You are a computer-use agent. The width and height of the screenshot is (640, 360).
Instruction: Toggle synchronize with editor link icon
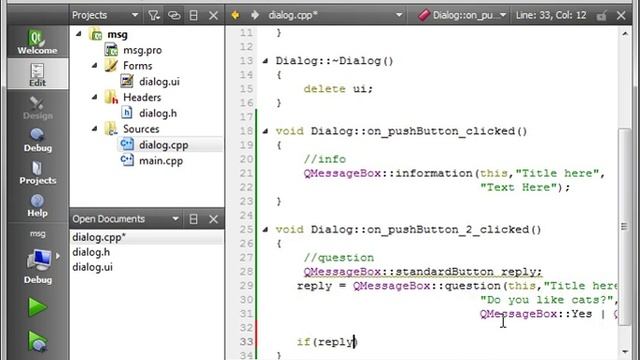174,16
